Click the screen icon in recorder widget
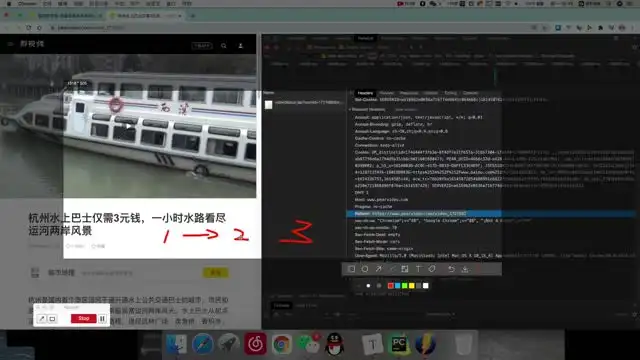Viewport: 640px width, 360px height. [52, 319]
